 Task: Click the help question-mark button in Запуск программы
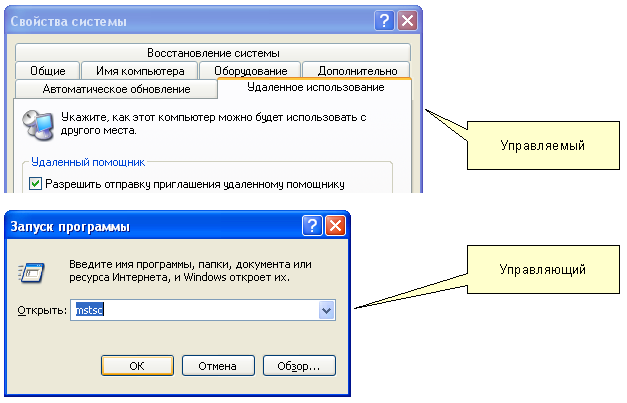pyautogui.click(x=312, y=226)
